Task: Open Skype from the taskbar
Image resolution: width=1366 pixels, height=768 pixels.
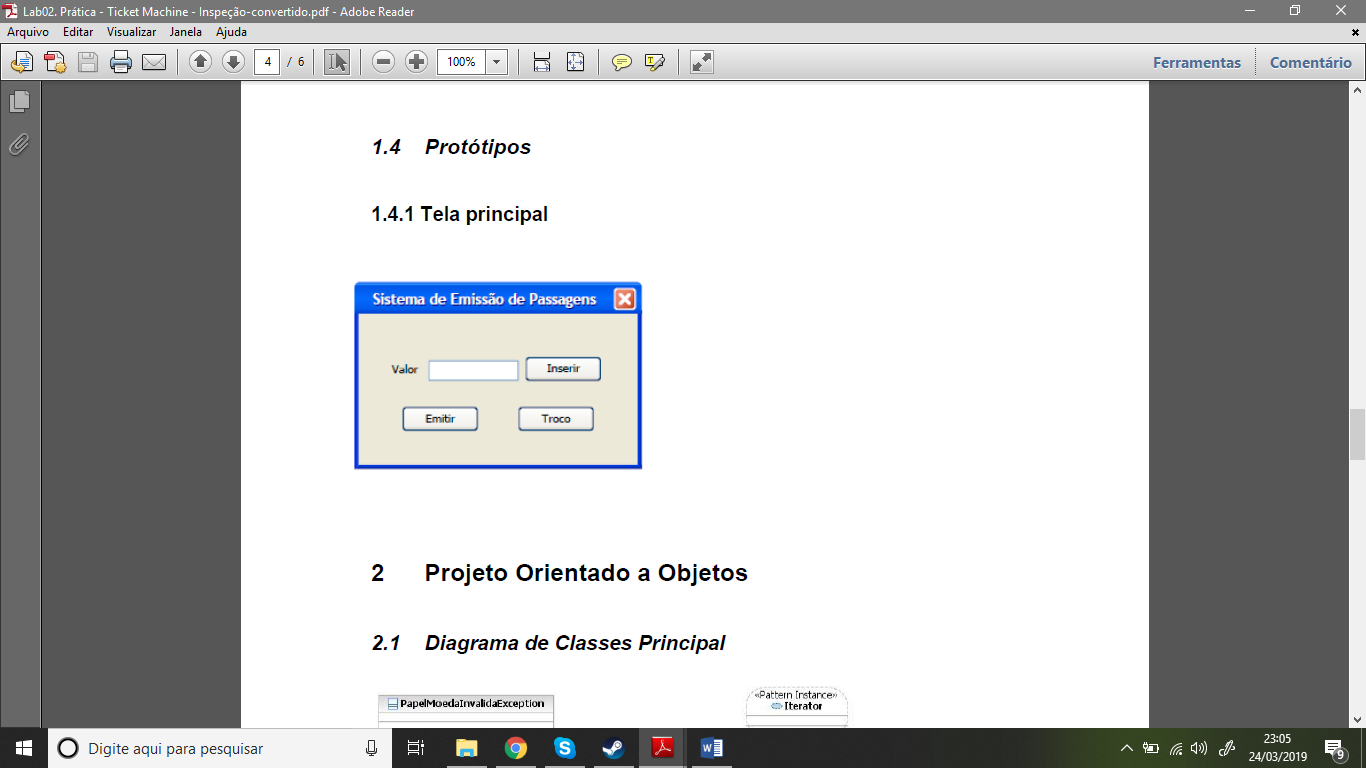Action: (x=564, y=748)
